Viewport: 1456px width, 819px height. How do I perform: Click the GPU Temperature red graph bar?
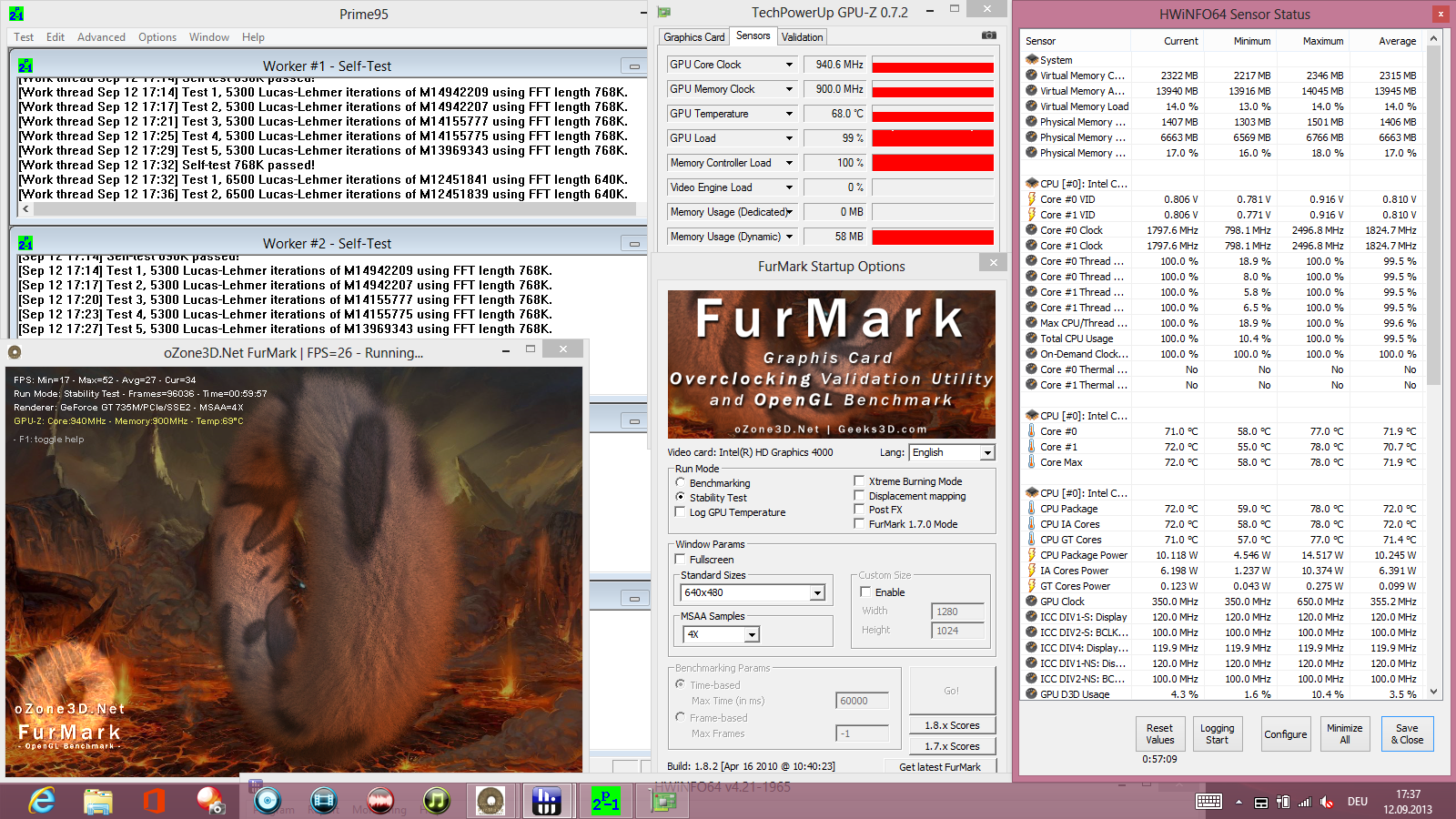(933, 115)
